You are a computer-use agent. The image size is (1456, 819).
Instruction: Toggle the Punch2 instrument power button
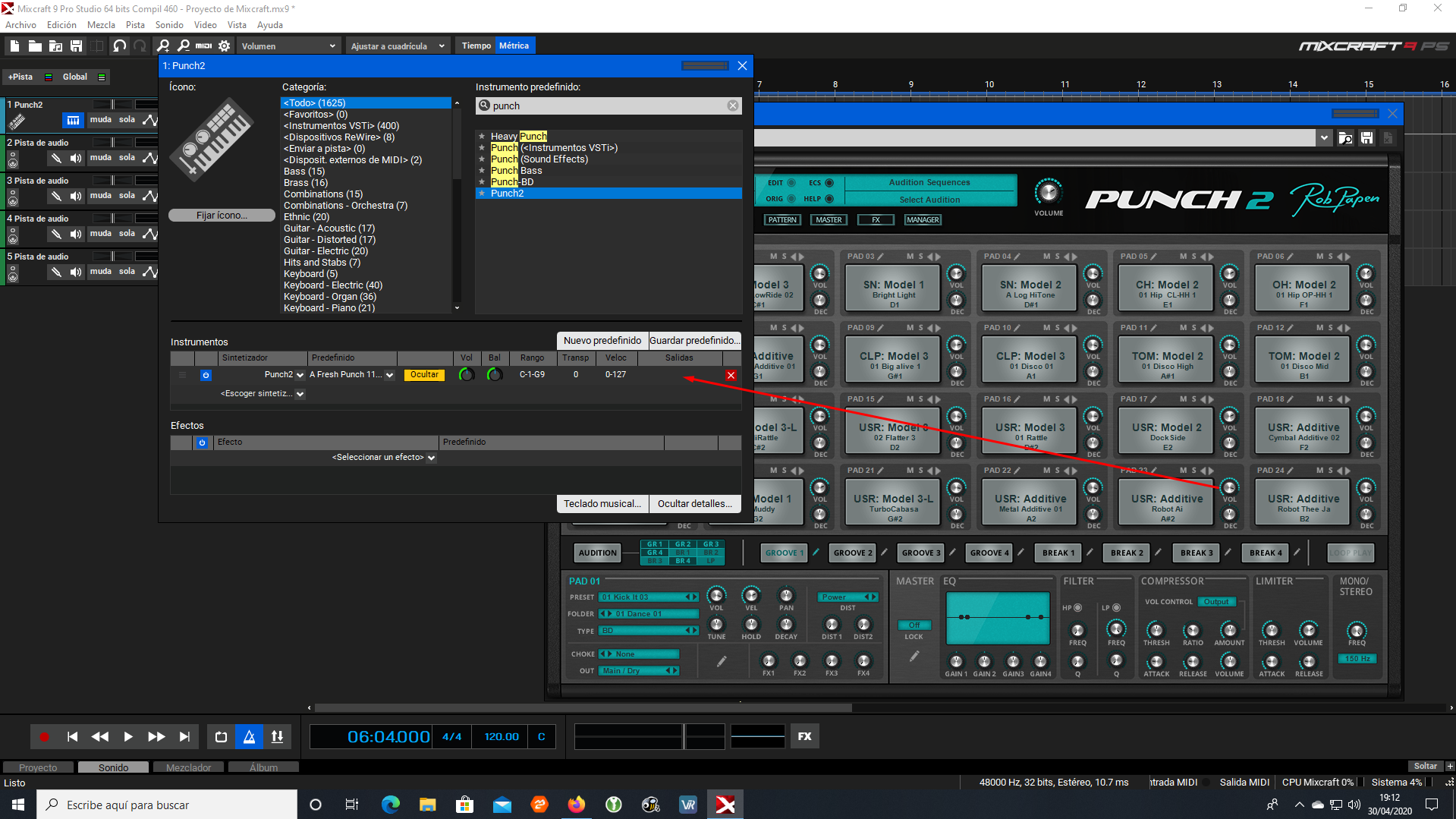[206, 375]
